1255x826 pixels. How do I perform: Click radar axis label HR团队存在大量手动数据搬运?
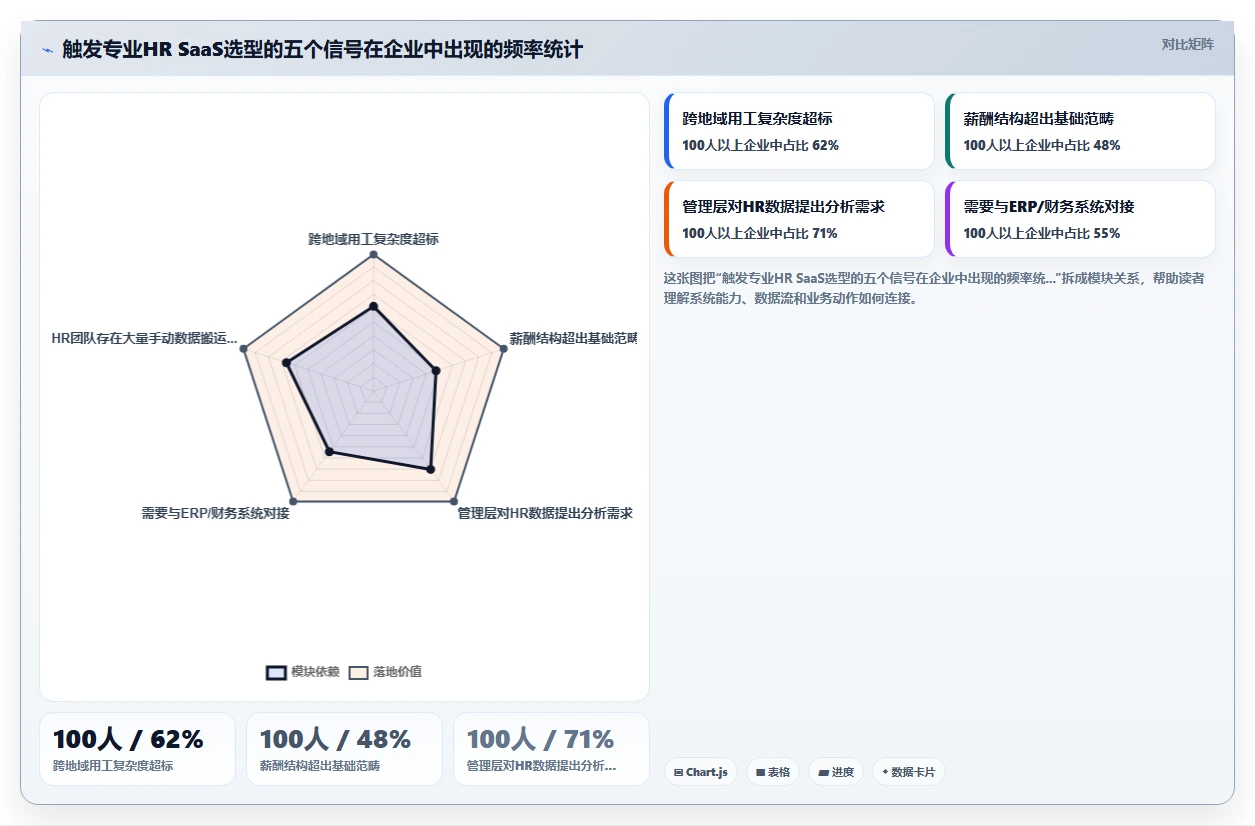[x=145, y=338]
